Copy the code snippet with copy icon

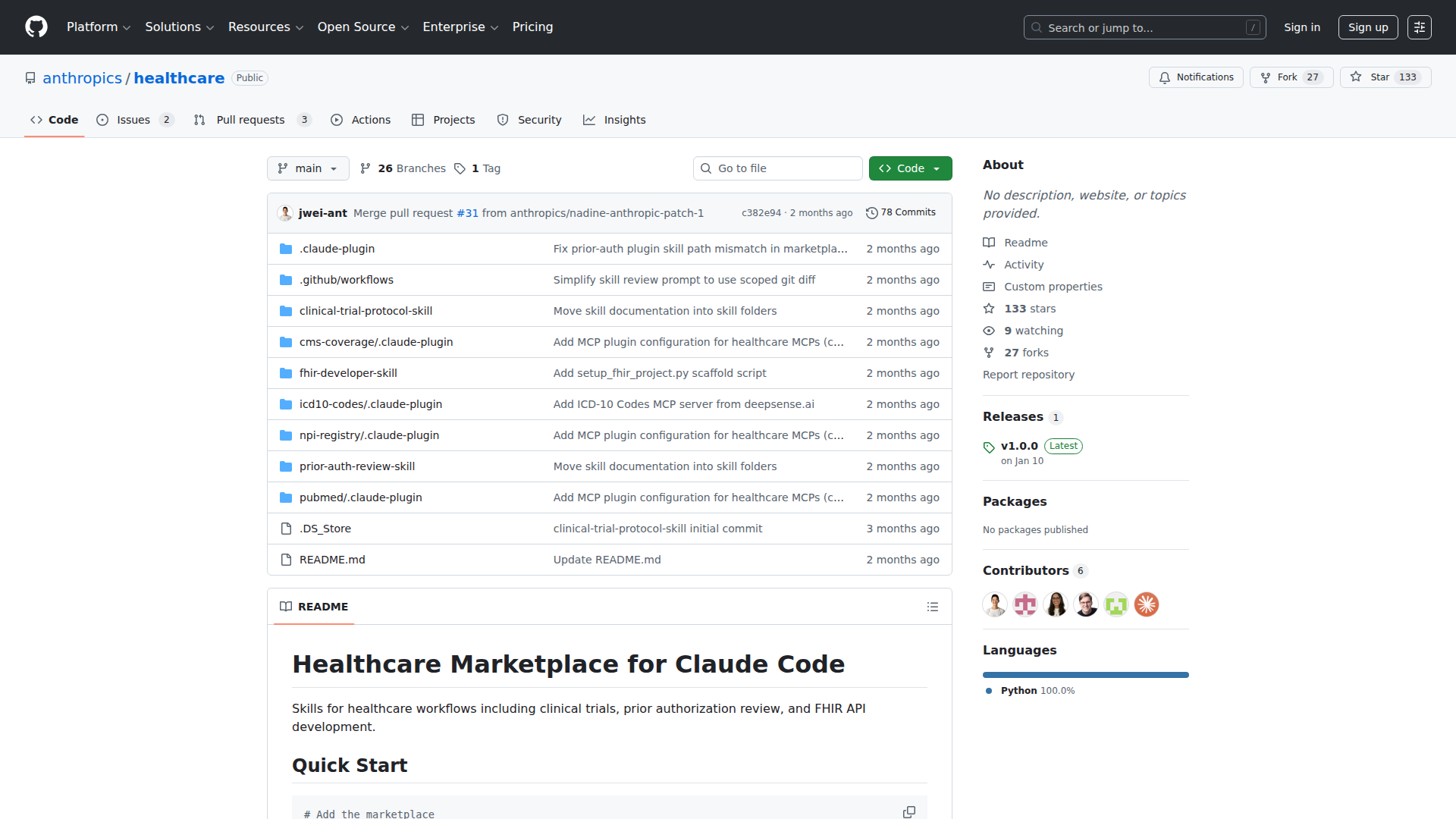pyautogui.click(x=908, y=811)
